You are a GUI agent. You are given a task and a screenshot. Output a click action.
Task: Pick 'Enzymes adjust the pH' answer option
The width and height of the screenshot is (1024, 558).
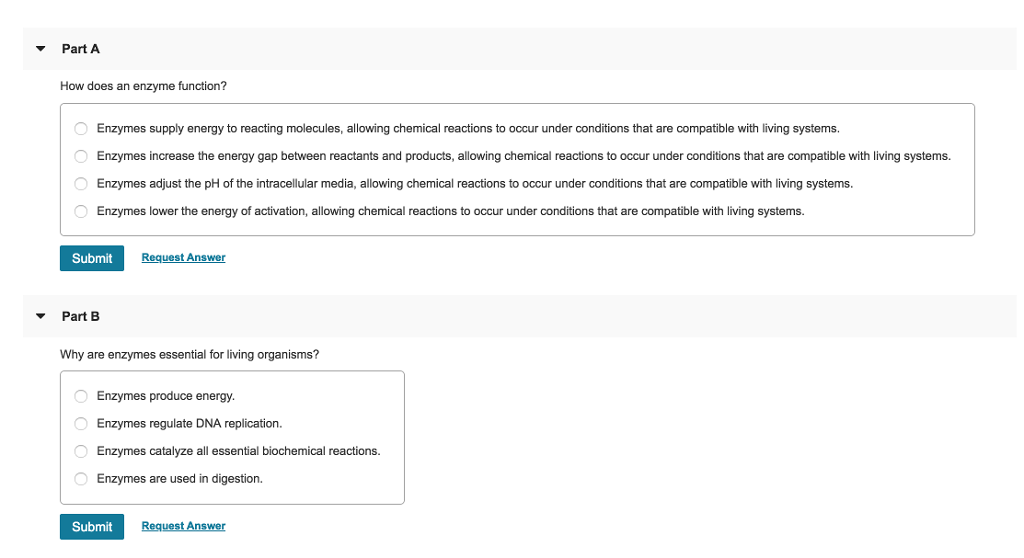[x=80, y=184]
